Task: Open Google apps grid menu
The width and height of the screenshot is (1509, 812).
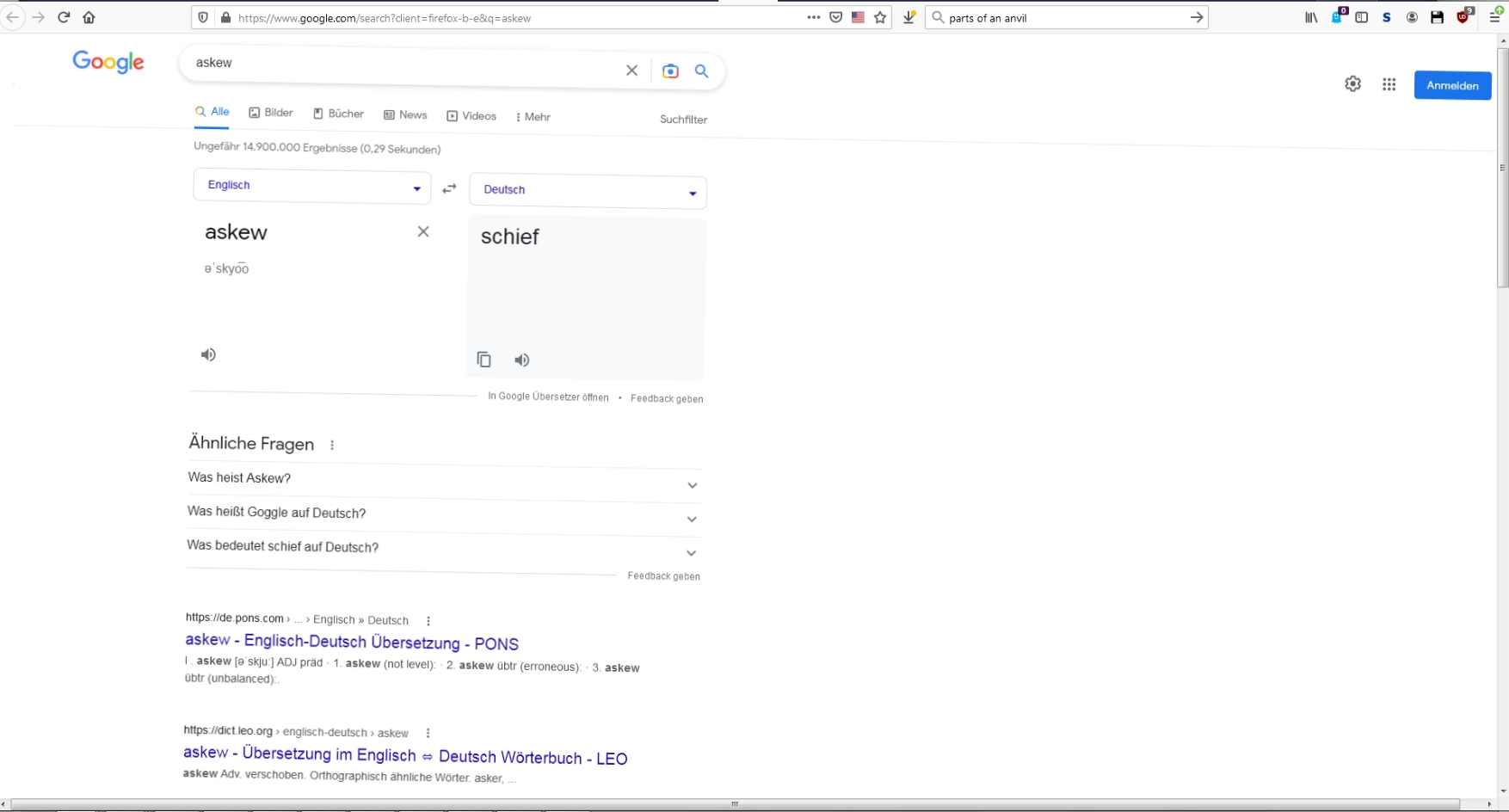Action: pyautogui.click(x=1389, y=84)
